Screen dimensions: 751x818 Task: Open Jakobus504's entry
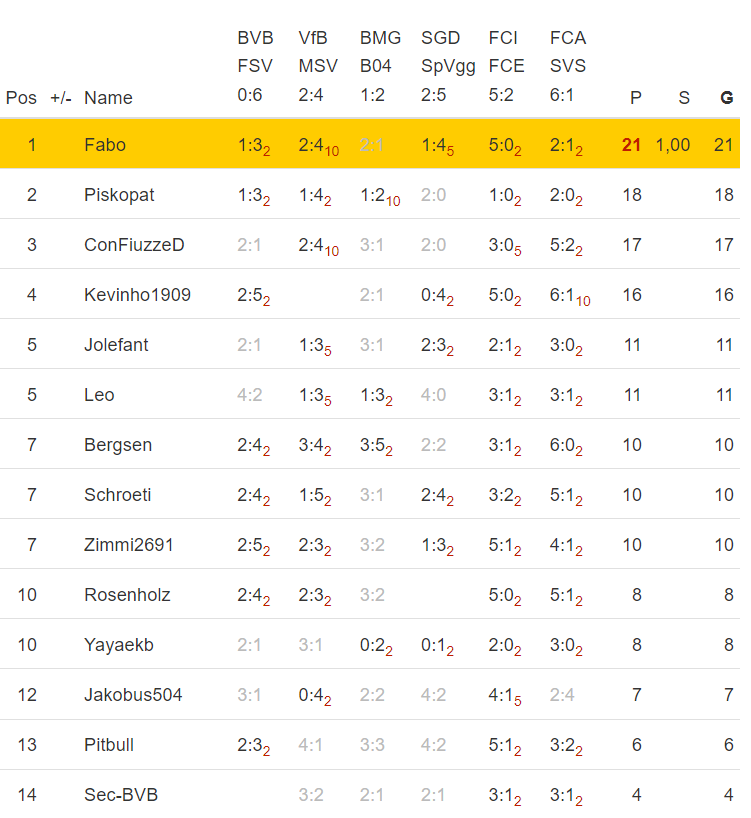click(x=133, y=695)
